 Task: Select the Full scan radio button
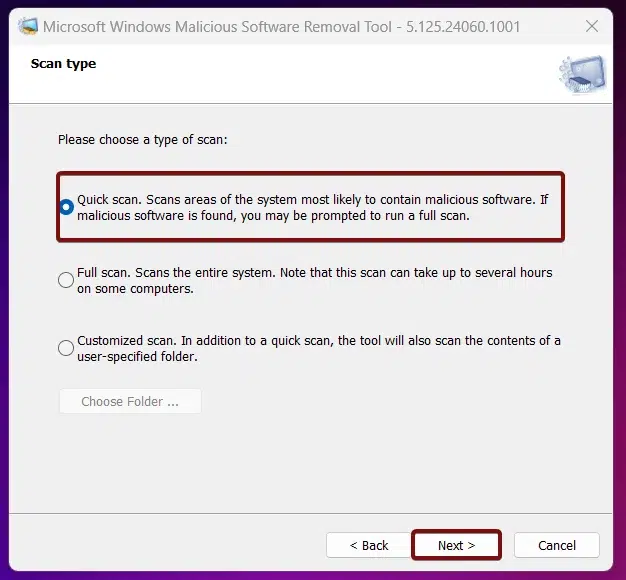click(x=66, y=280)
